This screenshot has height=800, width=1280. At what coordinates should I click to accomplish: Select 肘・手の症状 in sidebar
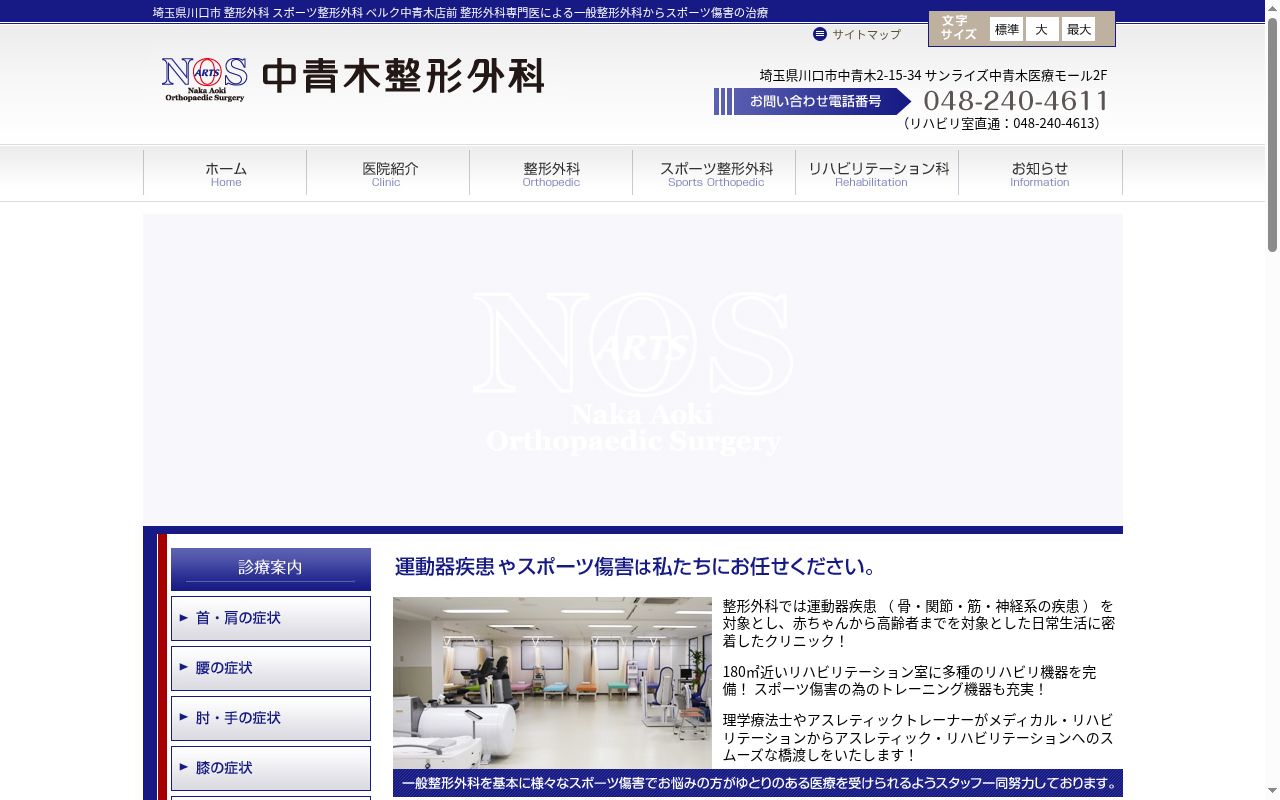[271, 719]
